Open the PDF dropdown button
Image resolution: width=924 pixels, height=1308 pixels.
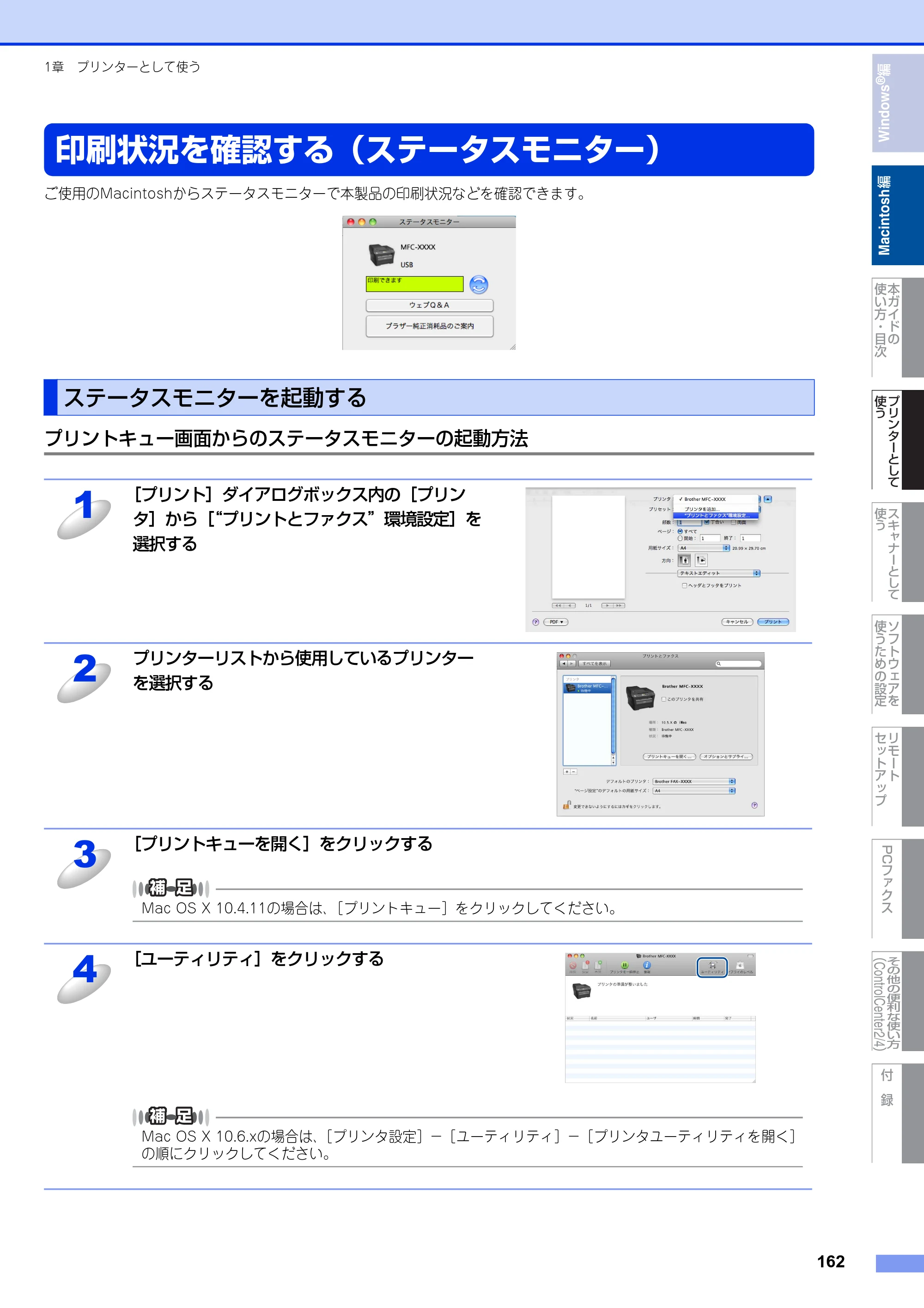click(555, 621)
